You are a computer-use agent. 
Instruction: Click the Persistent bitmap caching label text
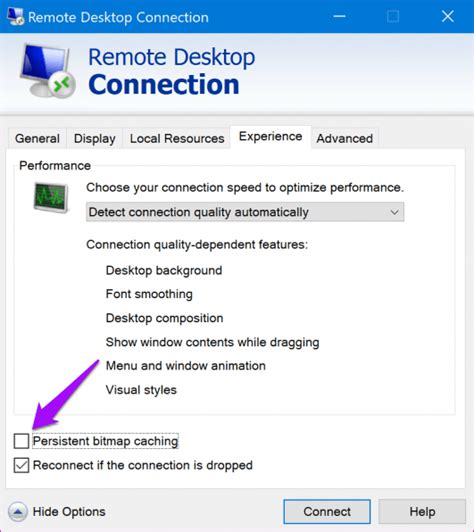coord(105,441)
